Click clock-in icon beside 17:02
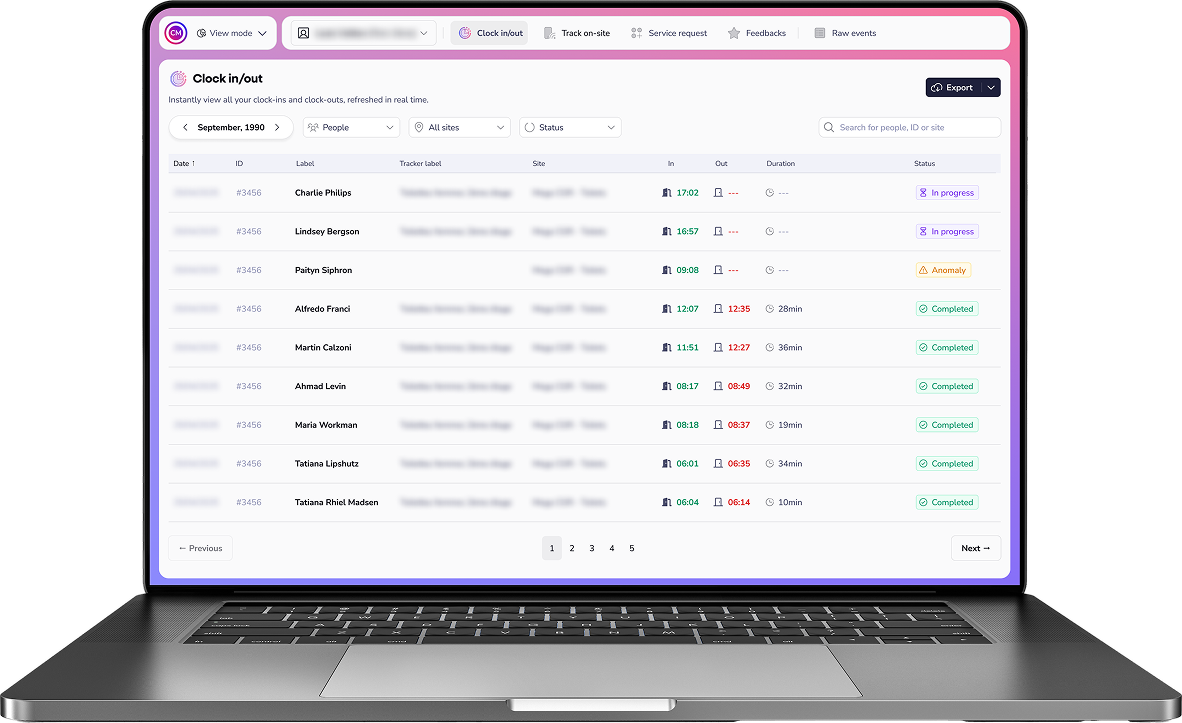The width and height of the screenshot is (1182, 723). click(x=666, y=193)
